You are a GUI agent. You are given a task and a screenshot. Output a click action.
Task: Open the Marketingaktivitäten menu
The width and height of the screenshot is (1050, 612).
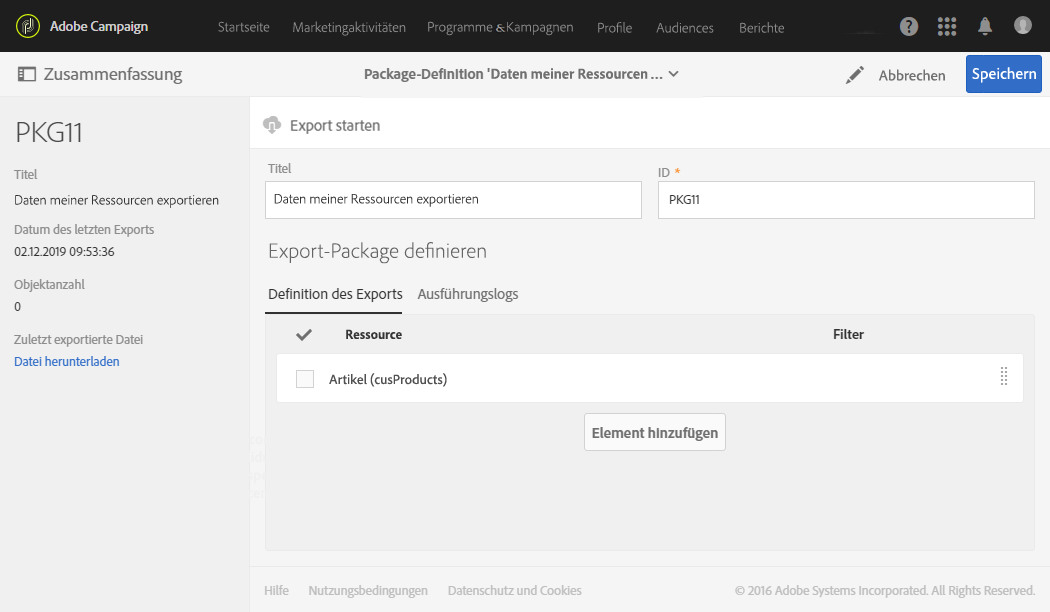(x=349, y=27)
